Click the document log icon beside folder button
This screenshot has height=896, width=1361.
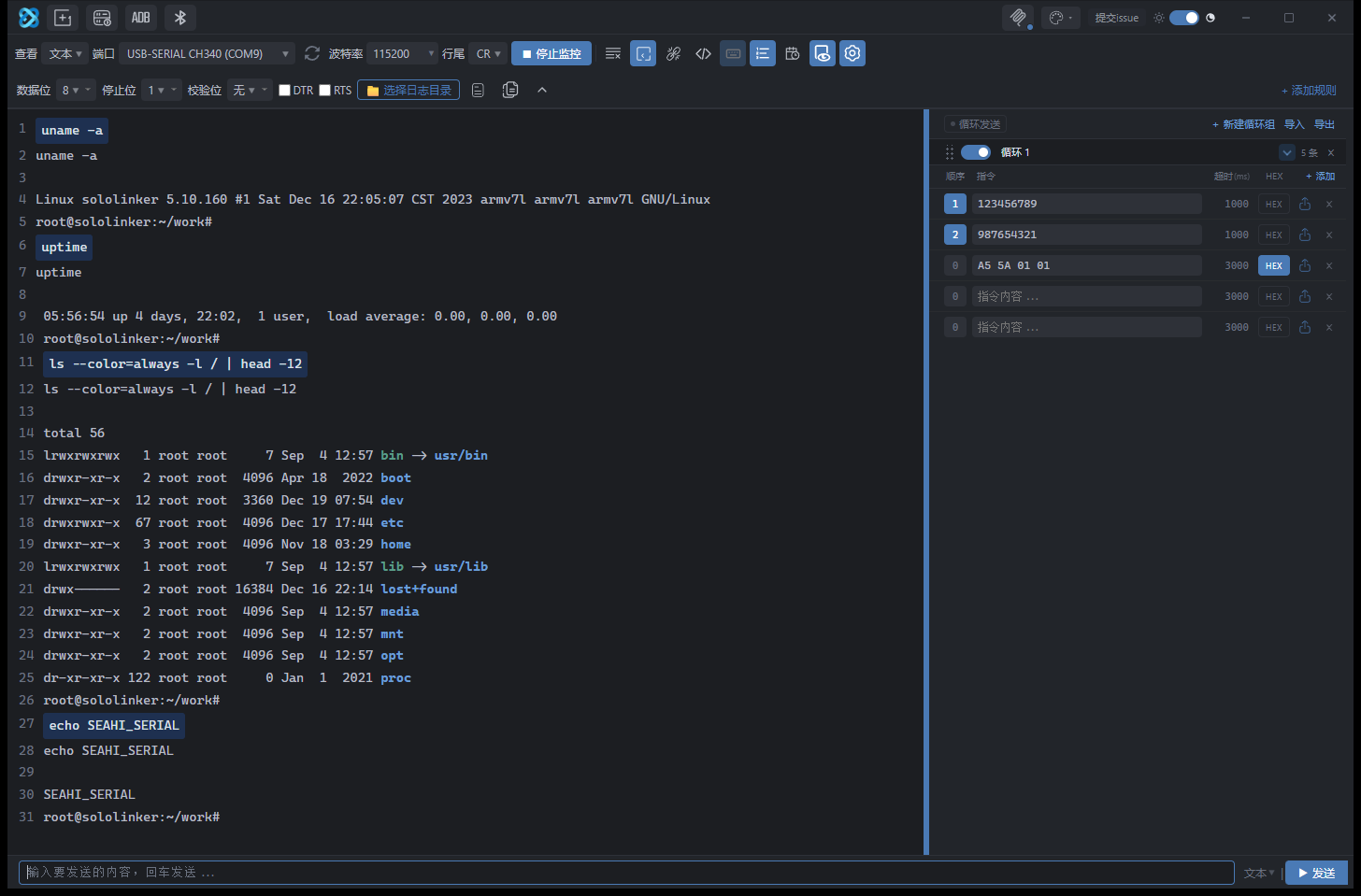tap(478, 90)
